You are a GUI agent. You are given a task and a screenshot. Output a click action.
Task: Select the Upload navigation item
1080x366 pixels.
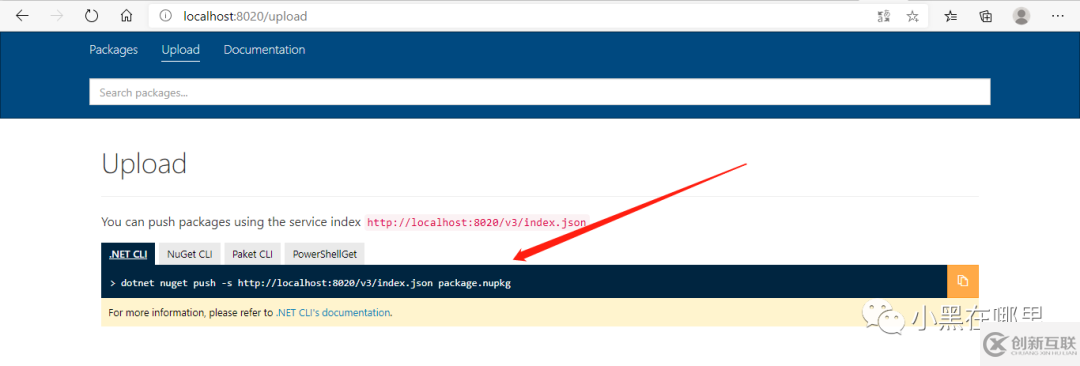180,50
